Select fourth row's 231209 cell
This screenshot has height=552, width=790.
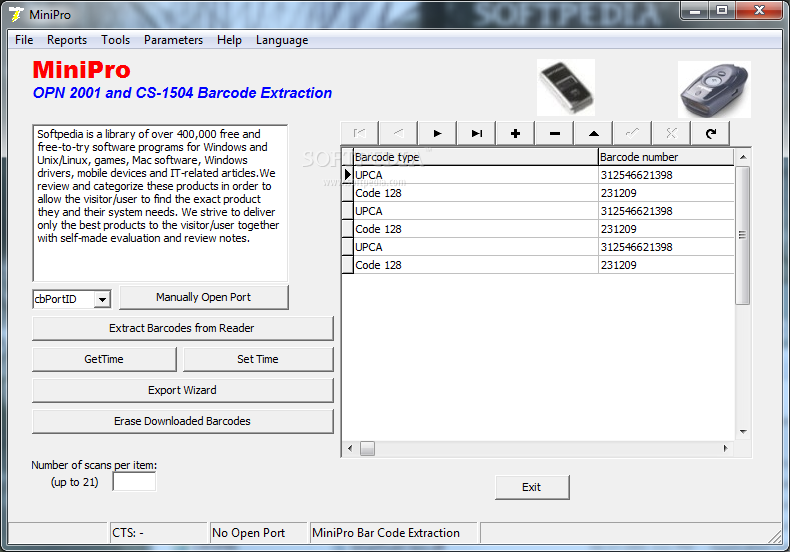[x=666, y=229]
